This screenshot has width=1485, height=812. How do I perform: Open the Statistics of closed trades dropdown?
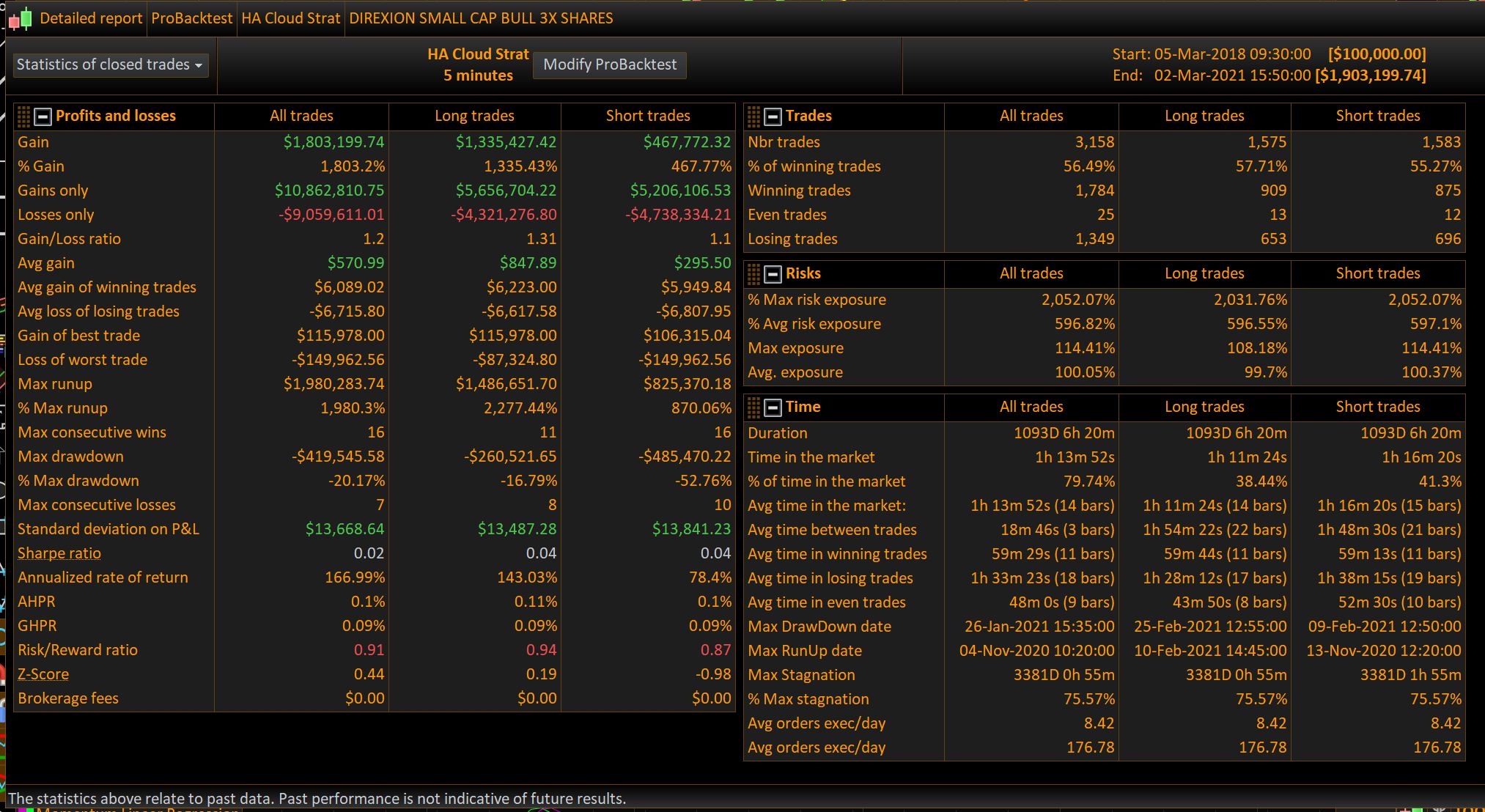[110, 64]
